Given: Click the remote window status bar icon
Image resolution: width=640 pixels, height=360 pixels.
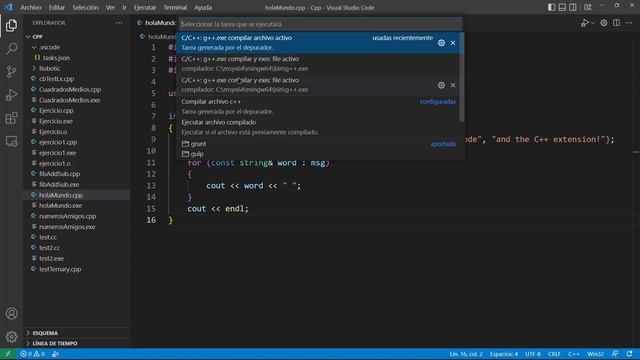Looking at the screenshot, I should click(7, 354).
